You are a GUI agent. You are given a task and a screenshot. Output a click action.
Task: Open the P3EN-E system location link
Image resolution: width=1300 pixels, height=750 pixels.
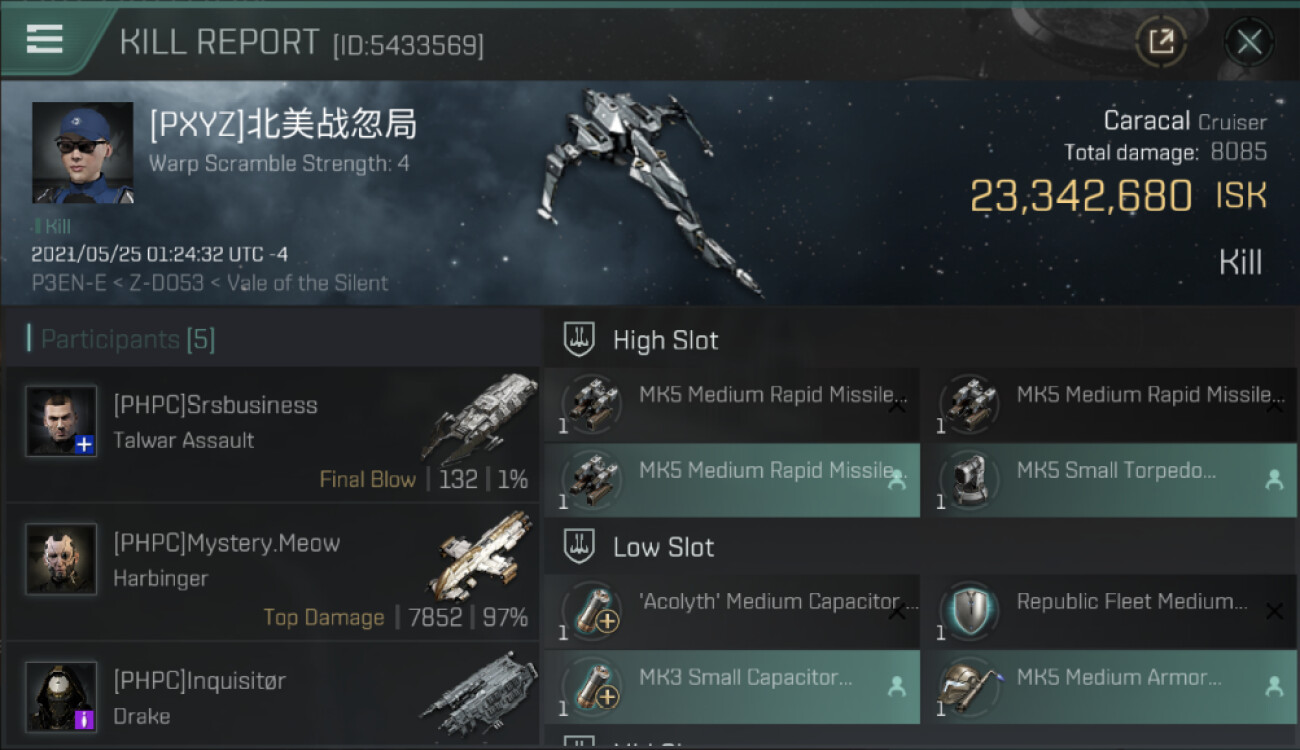point(64,283)
